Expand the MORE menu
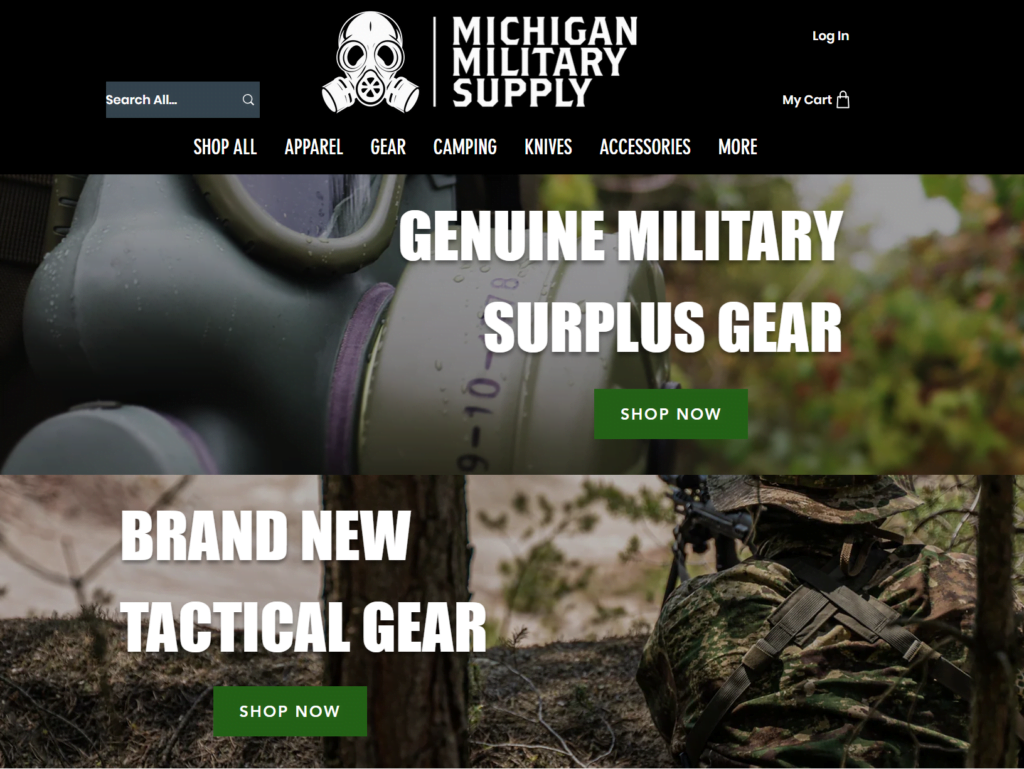This screenshot has height=769, width=1024. tap(738, 147)
